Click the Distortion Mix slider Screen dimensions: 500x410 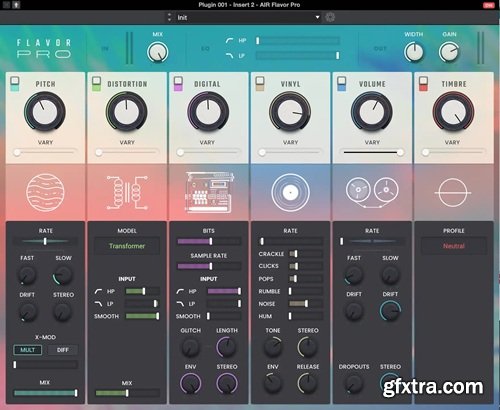click(x=127, y=393)
